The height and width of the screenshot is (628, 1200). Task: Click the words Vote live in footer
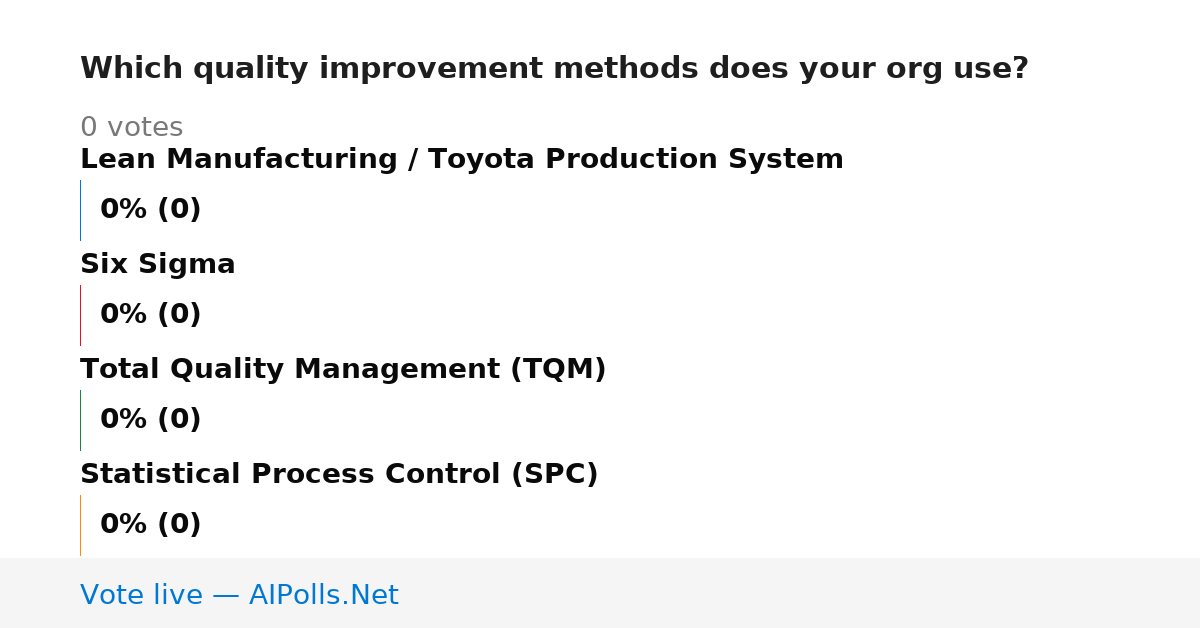pyautogui.click(x=141, y=595)
